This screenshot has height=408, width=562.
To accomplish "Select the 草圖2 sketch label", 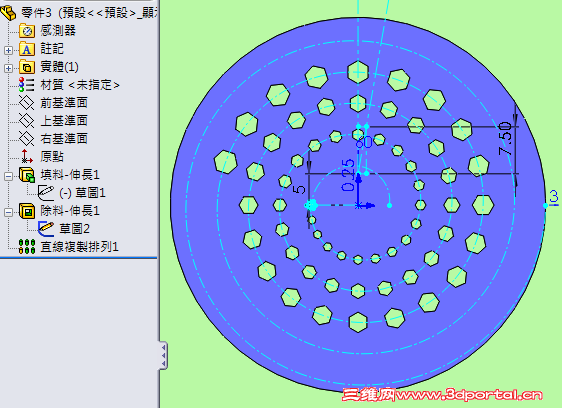I will [x=75, y=229].
